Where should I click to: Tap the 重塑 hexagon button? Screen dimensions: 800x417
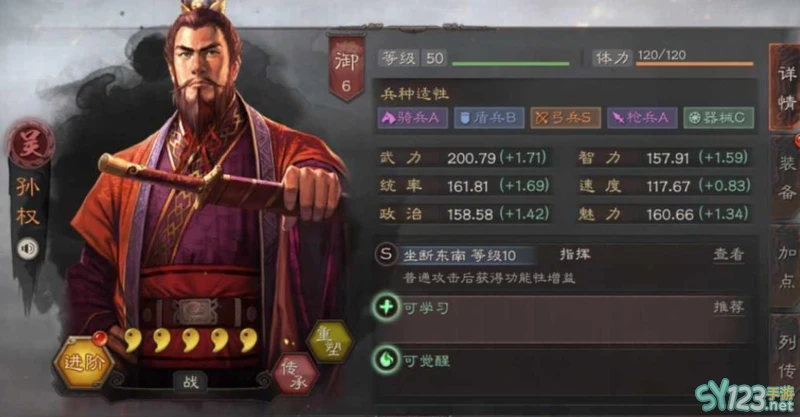click(x=330, y=342)
